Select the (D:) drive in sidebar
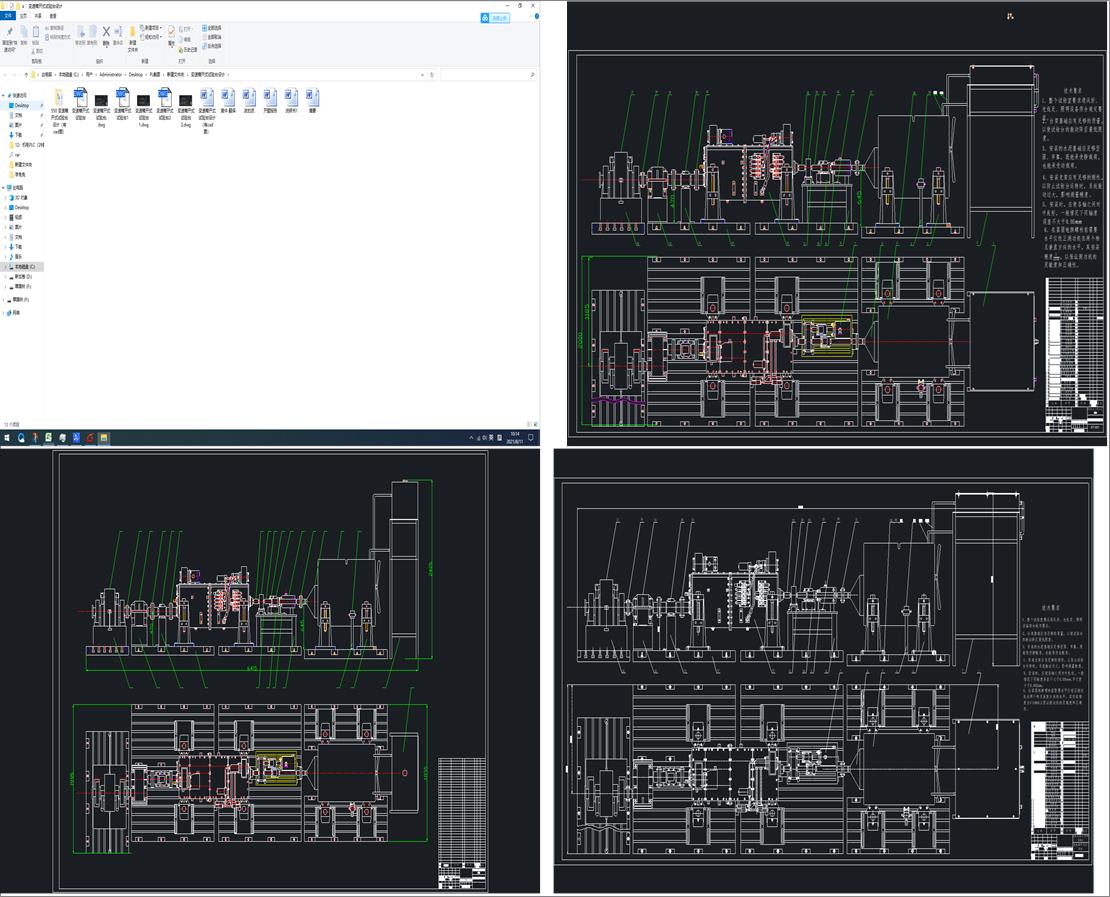The height and width of the screenshot is (897, 1110). click(x=21, y=277)
